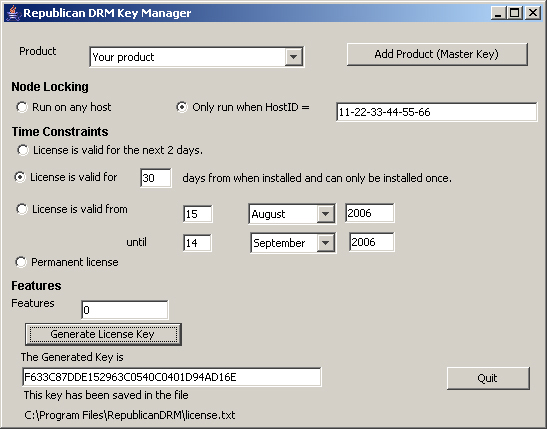Image resolution: width=547 pixels, height=429 pixels.
Task: Expand the August month dropdown
Action: (325, 213)
